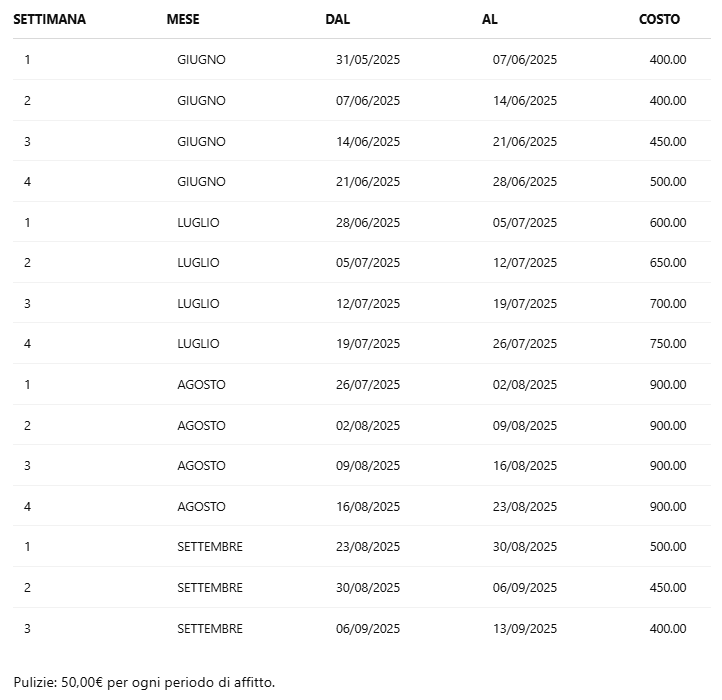This screenshot has width=722, height=700.
Task: Click the 700.00 cost cell
Action: (668, 303)
